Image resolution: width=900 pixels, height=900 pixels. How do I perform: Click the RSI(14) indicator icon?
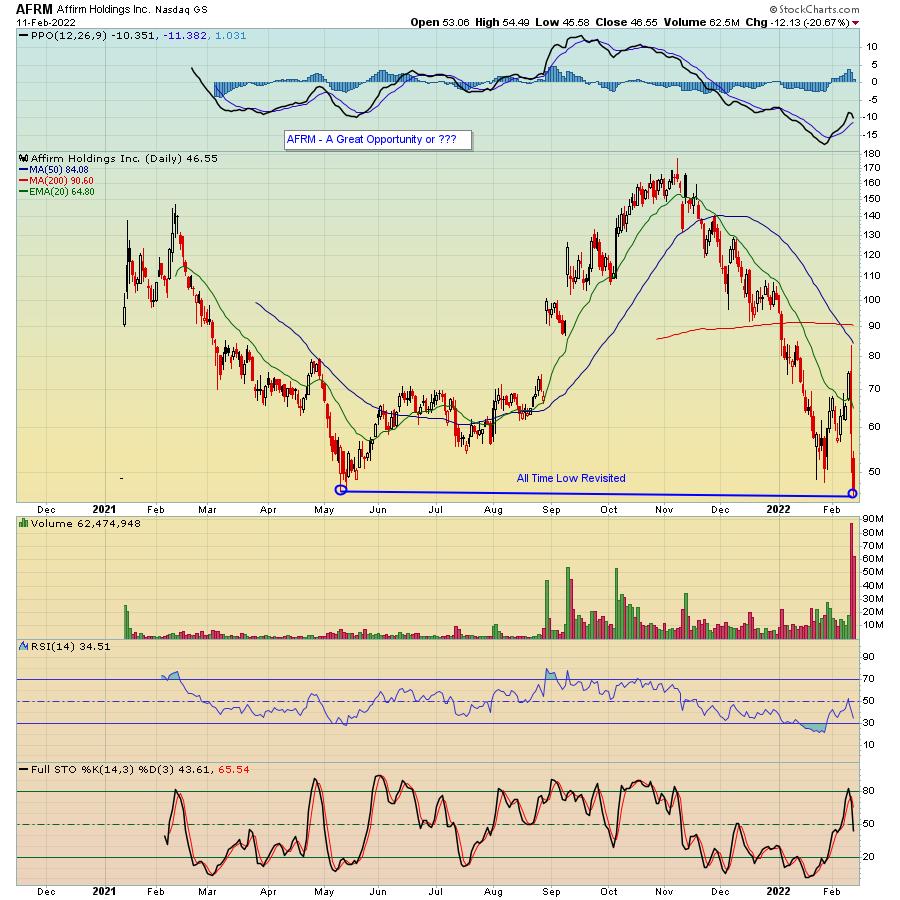(x=23, y=646)
